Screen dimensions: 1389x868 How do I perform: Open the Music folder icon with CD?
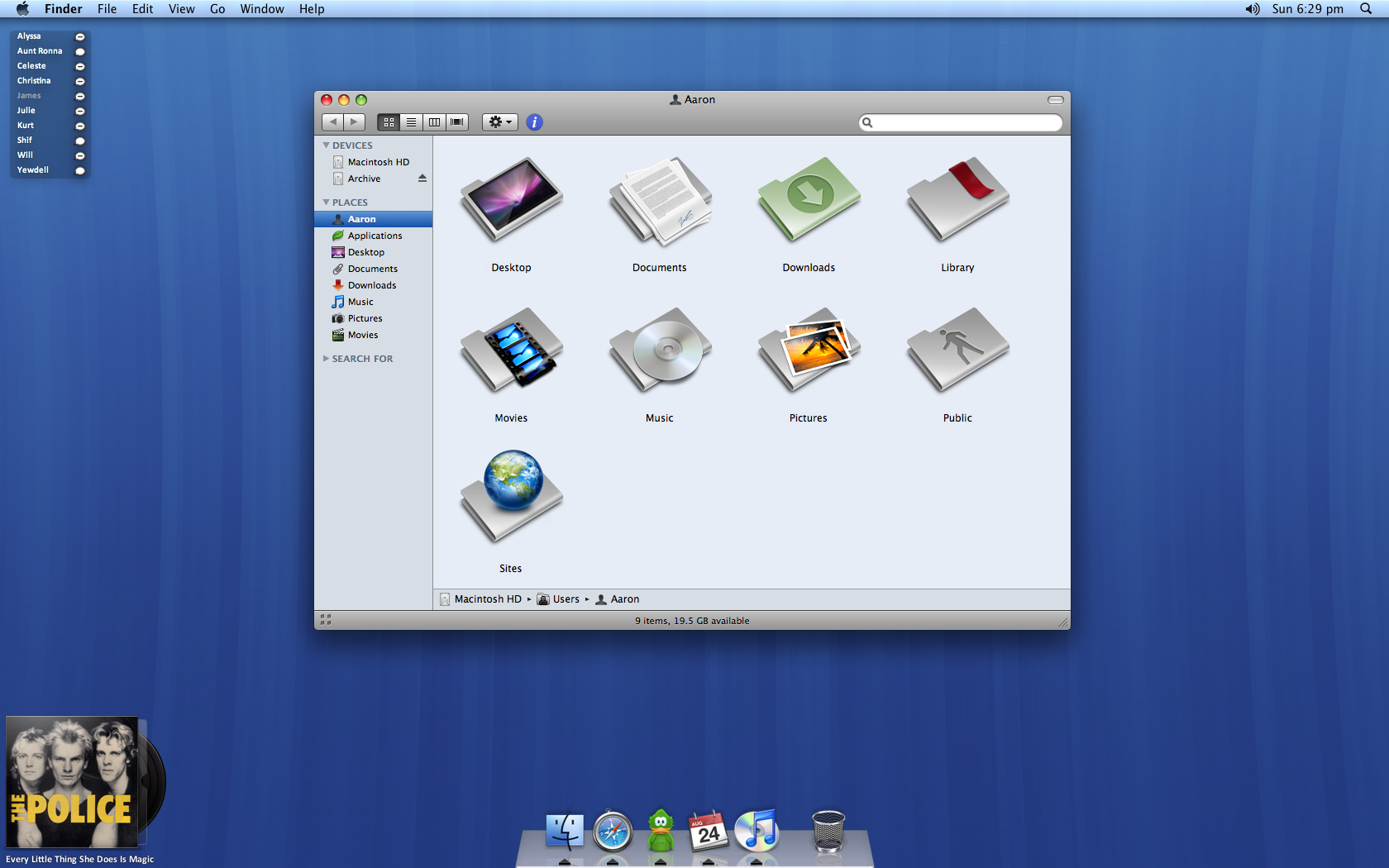[x=661, y=350]
